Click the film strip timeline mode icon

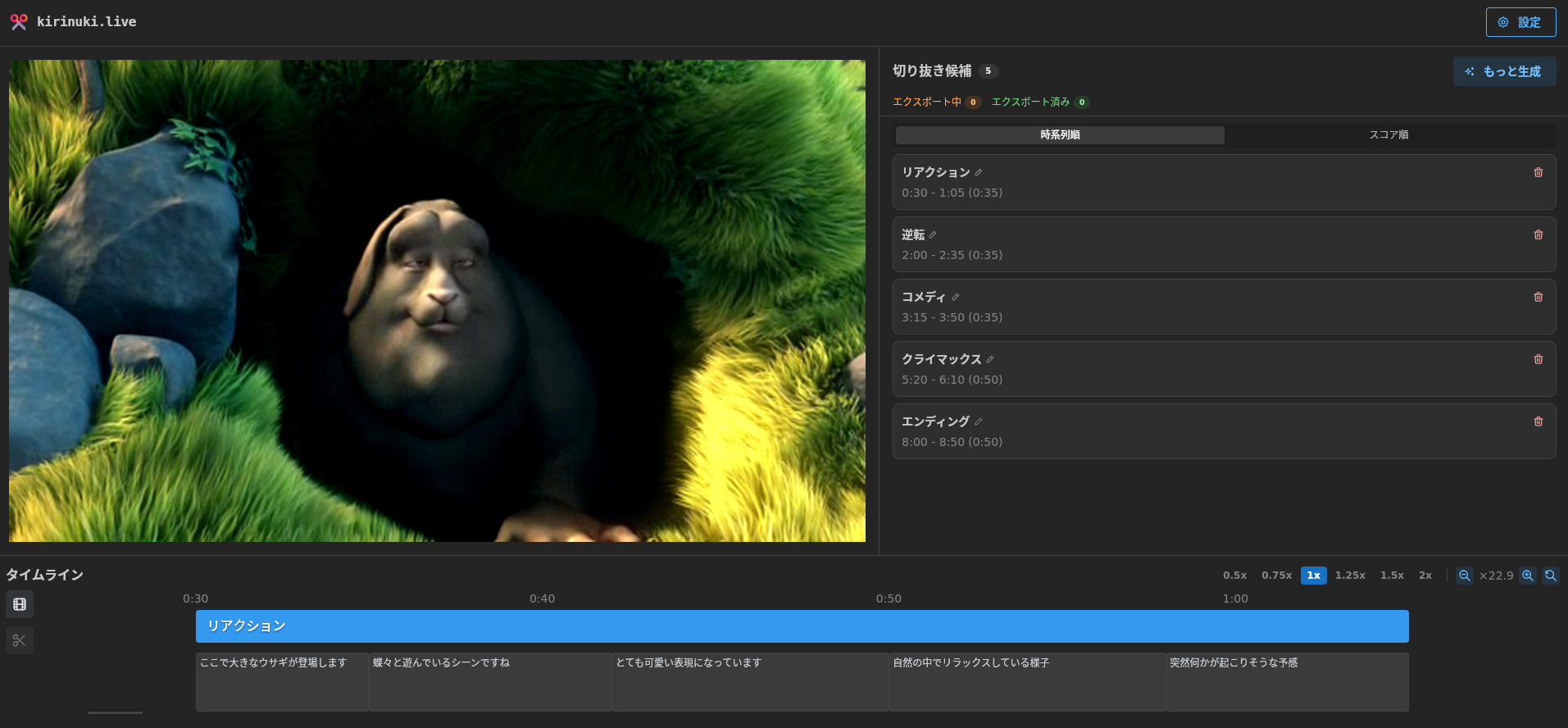[20, 604]
